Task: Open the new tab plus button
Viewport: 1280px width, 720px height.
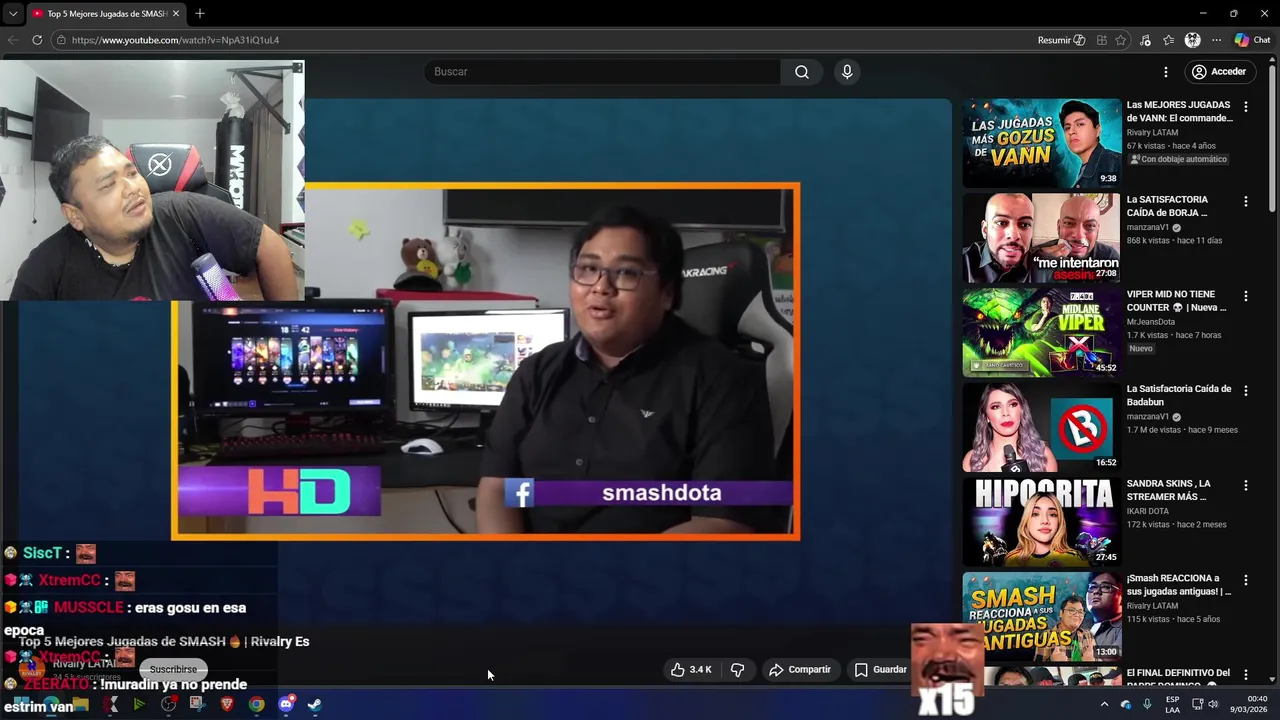Action: coord(200,13)
